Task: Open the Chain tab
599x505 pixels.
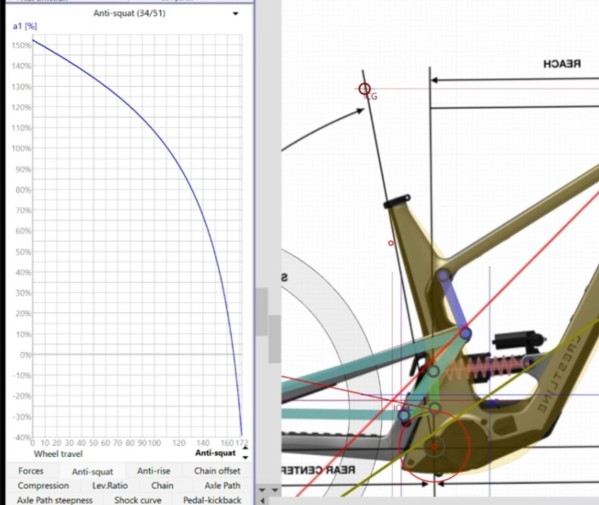Action: 162,486
